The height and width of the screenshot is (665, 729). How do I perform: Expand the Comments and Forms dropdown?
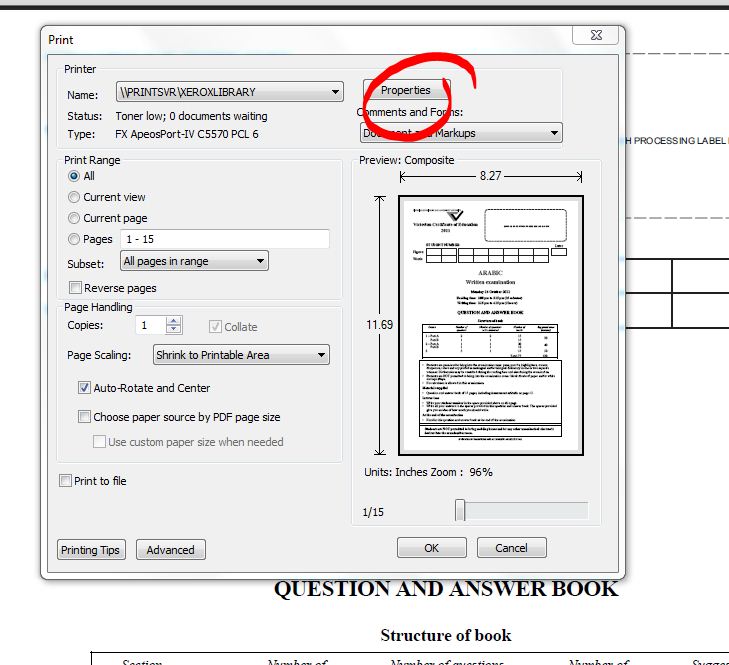(x=460, y=133)
